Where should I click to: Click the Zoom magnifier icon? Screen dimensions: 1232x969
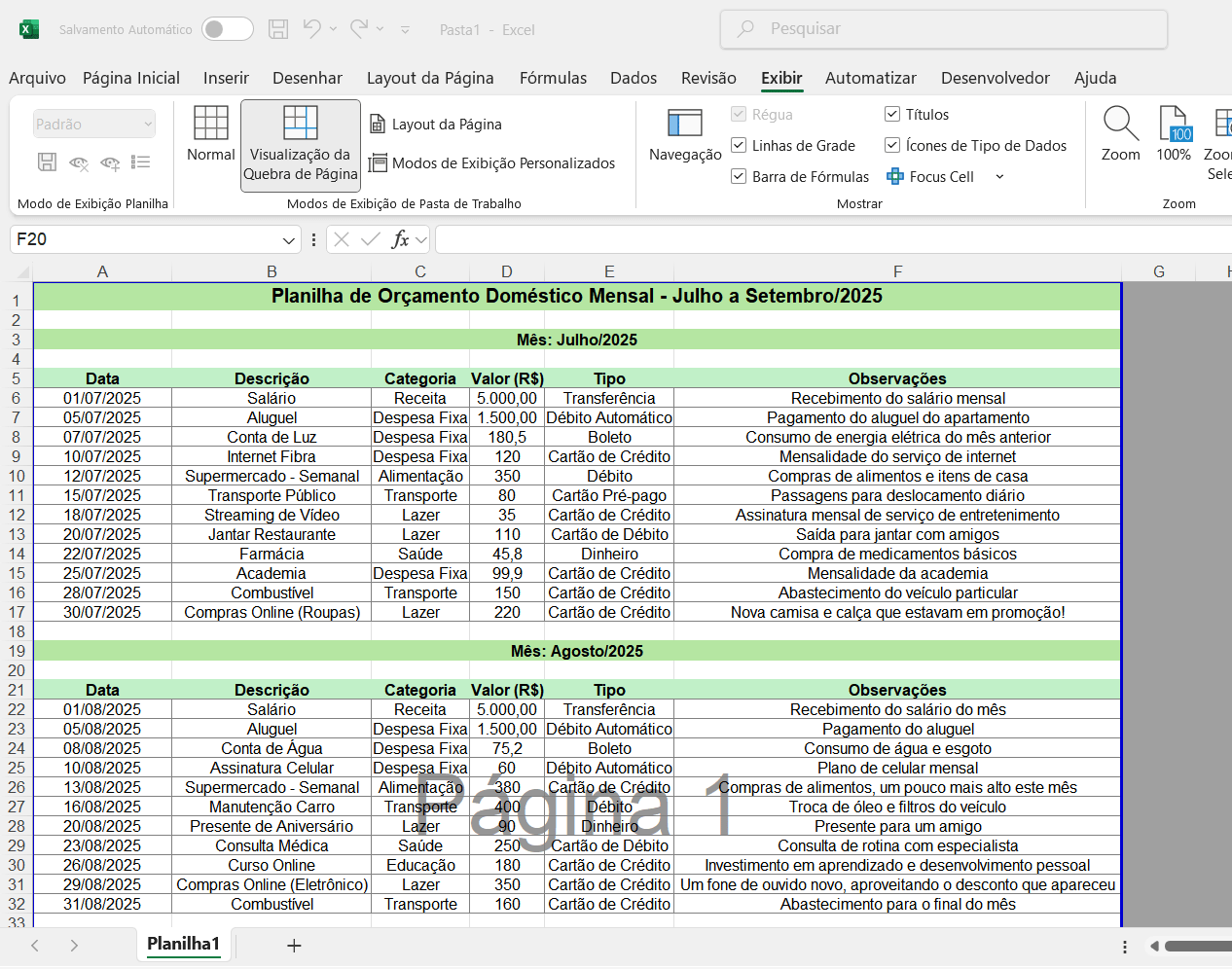1120,125
